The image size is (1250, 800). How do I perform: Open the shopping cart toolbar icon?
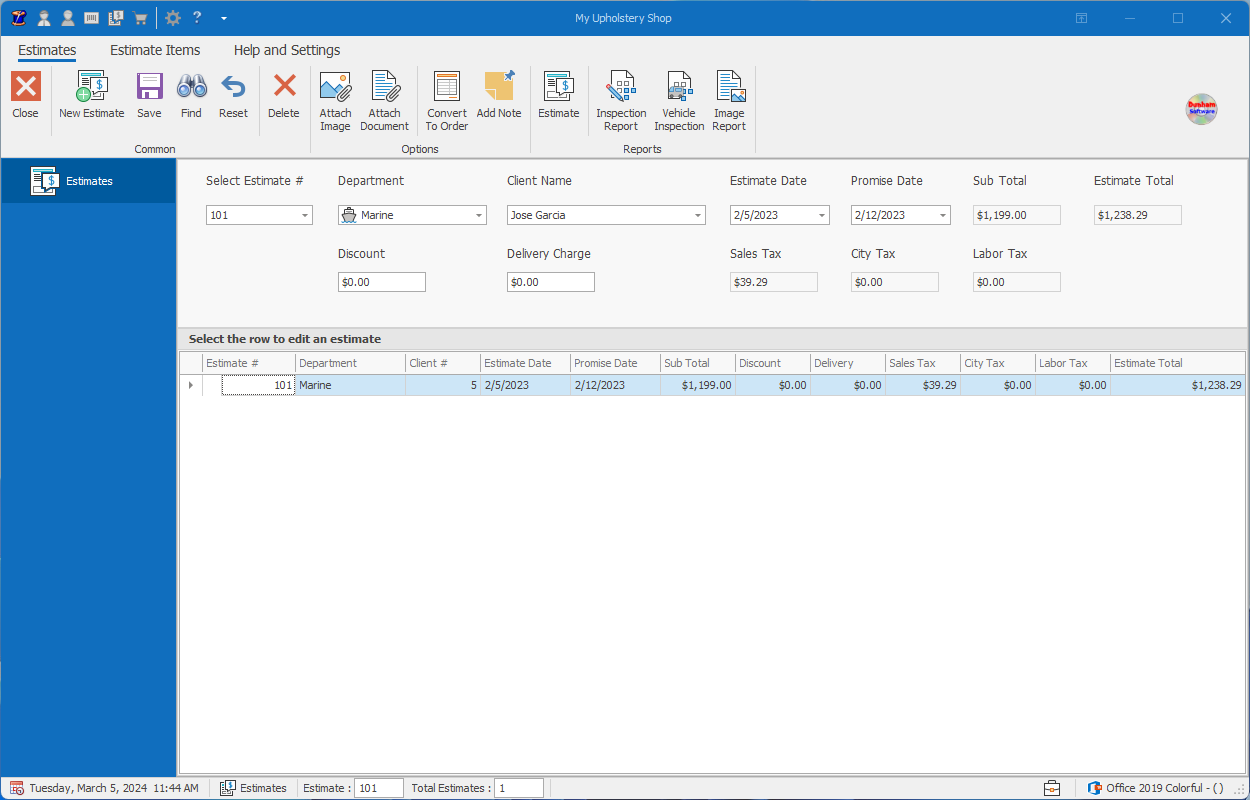tap(140, 17)
